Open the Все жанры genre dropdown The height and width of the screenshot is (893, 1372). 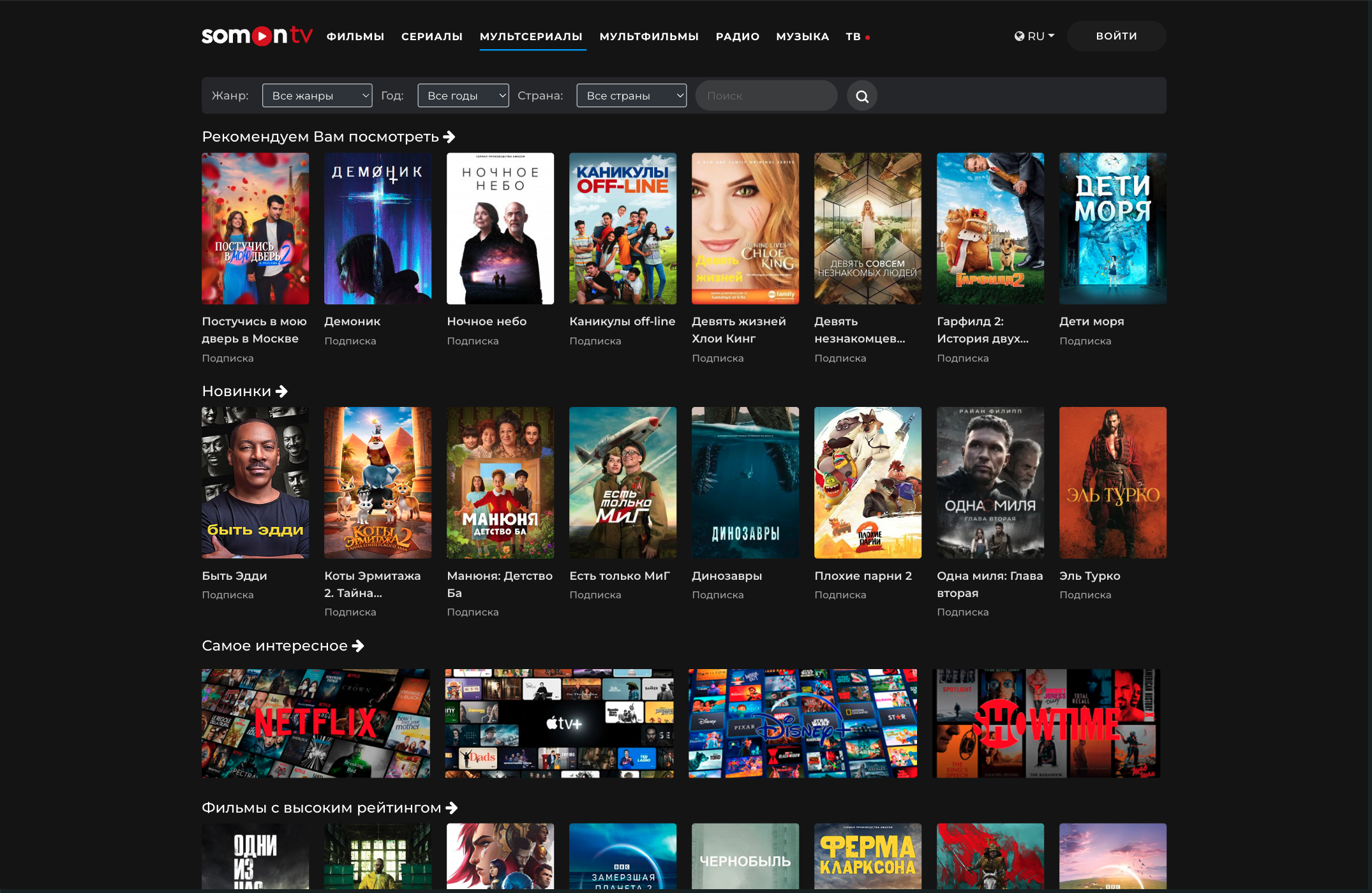click(x=317, y=96)
